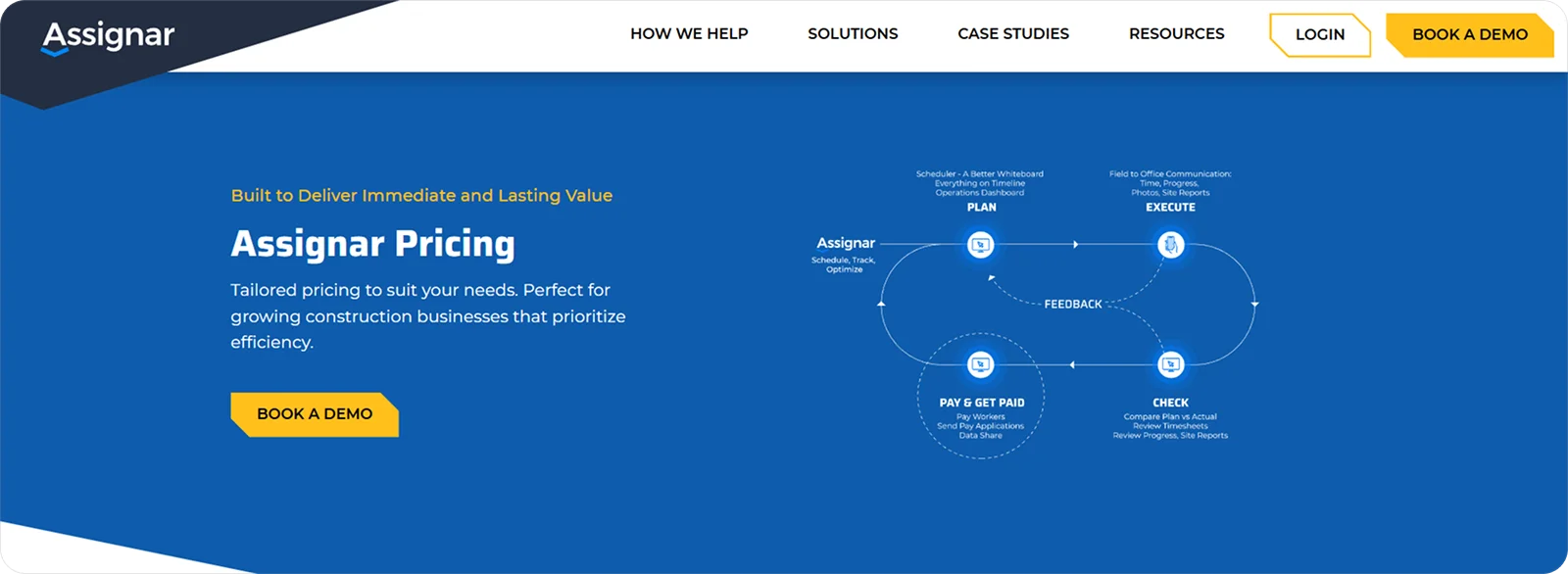Open the HOW WE HELP menu
1568x574 pixels.
pyautogui.click(x=689, y=33)
